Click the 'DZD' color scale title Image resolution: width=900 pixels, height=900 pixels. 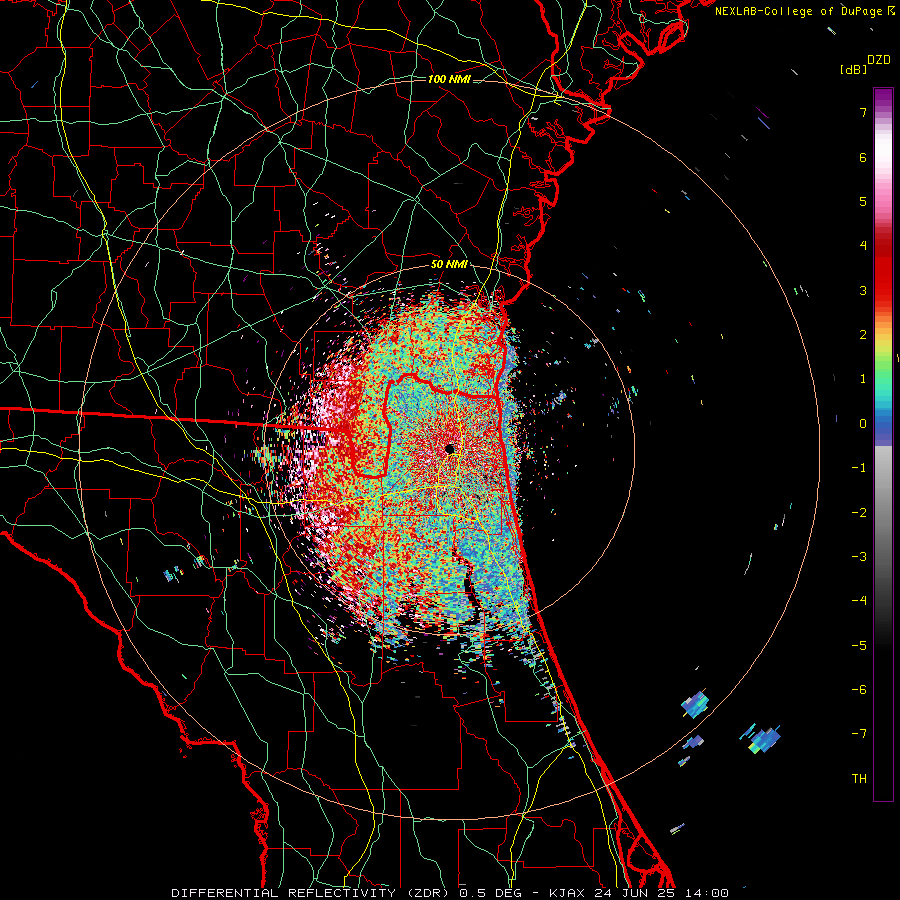tap(879, 60)
